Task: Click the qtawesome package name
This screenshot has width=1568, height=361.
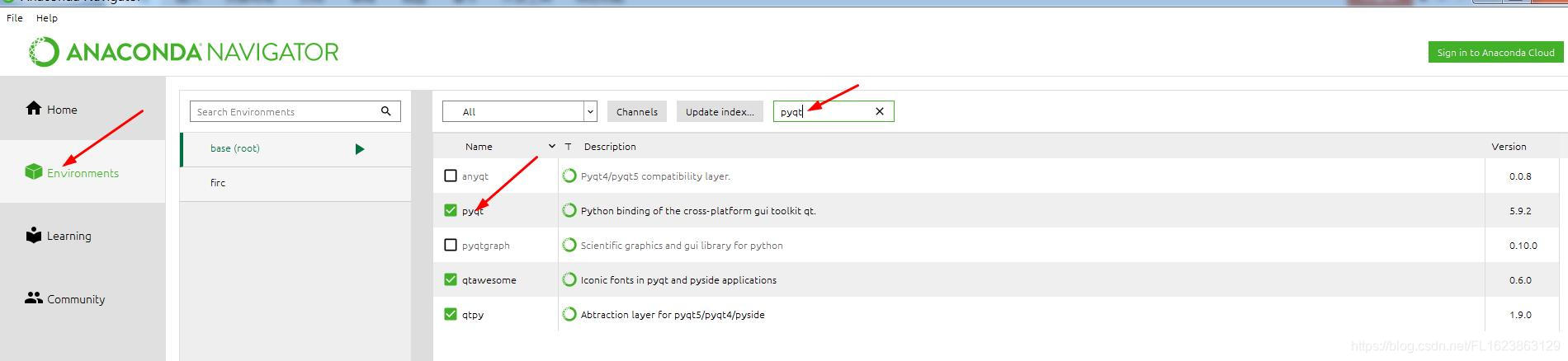Action: pyautogui.click(x=489, y=280)
